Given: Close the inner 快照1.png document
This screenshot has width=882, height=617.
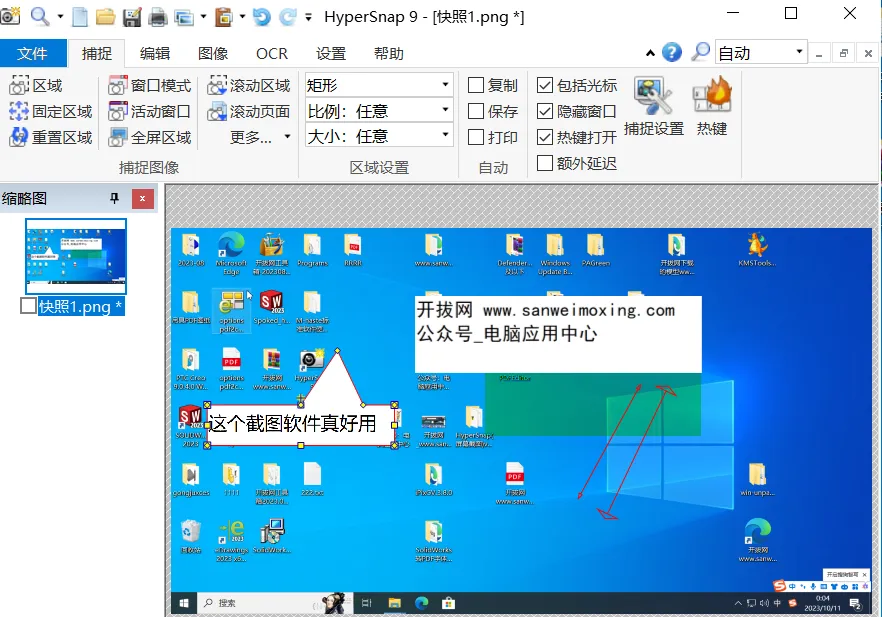Looking at the screenshot, I should click(x=868, y=53).
